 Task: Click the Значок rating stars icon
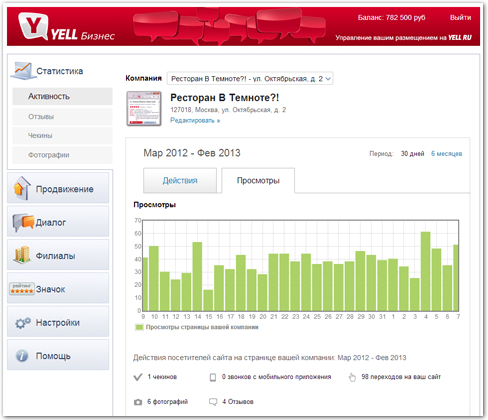click(22, 289)
